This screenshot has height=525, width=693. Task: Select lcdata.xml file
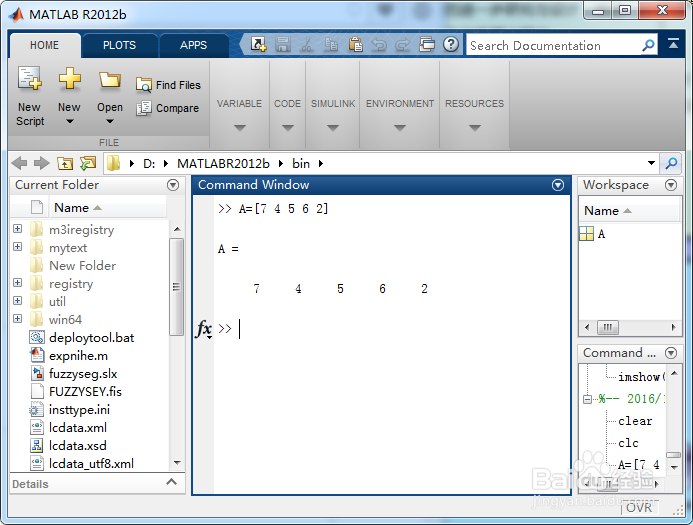pyautogui.click(x=78, y=428)
